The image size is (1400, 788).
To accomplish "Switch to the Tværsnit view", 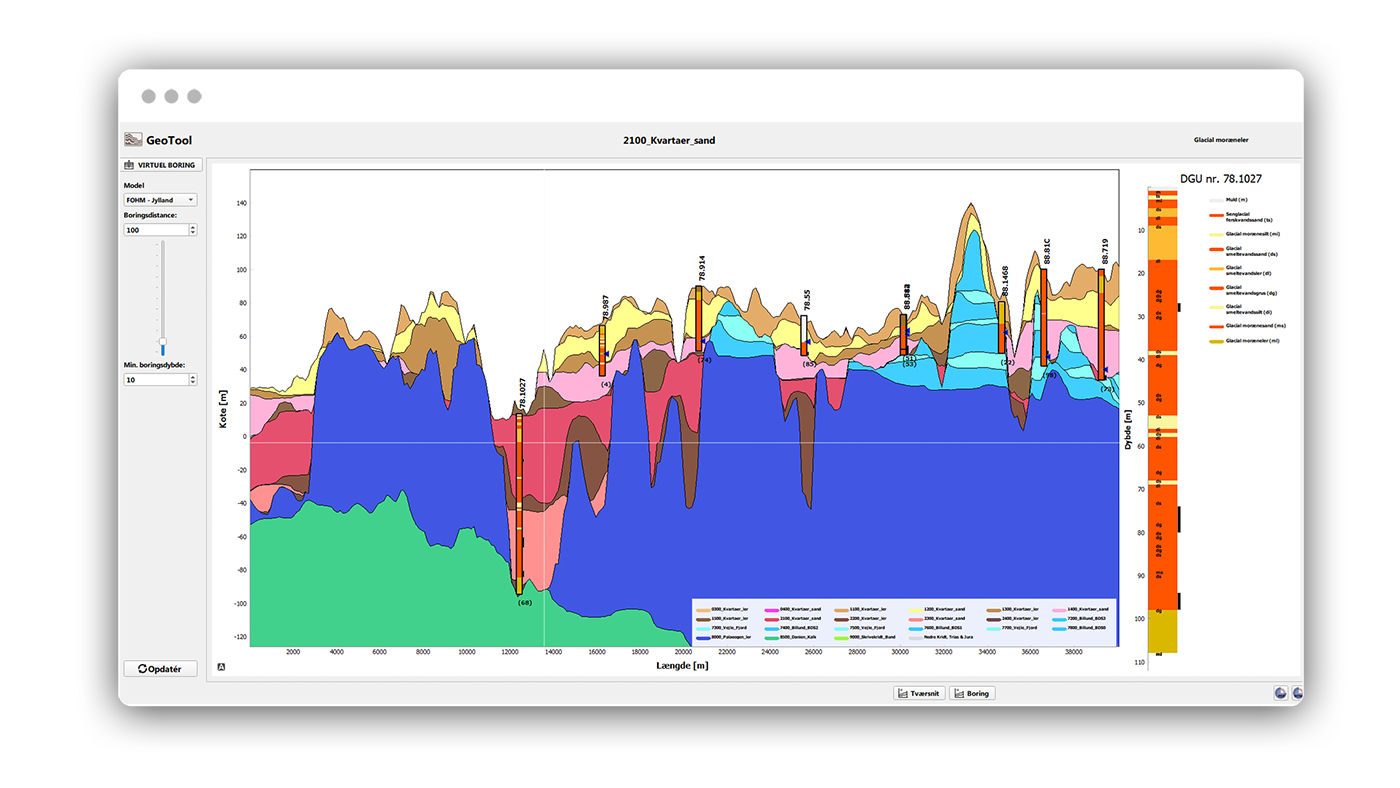I will pyautogui.click(x=919, y=693).
